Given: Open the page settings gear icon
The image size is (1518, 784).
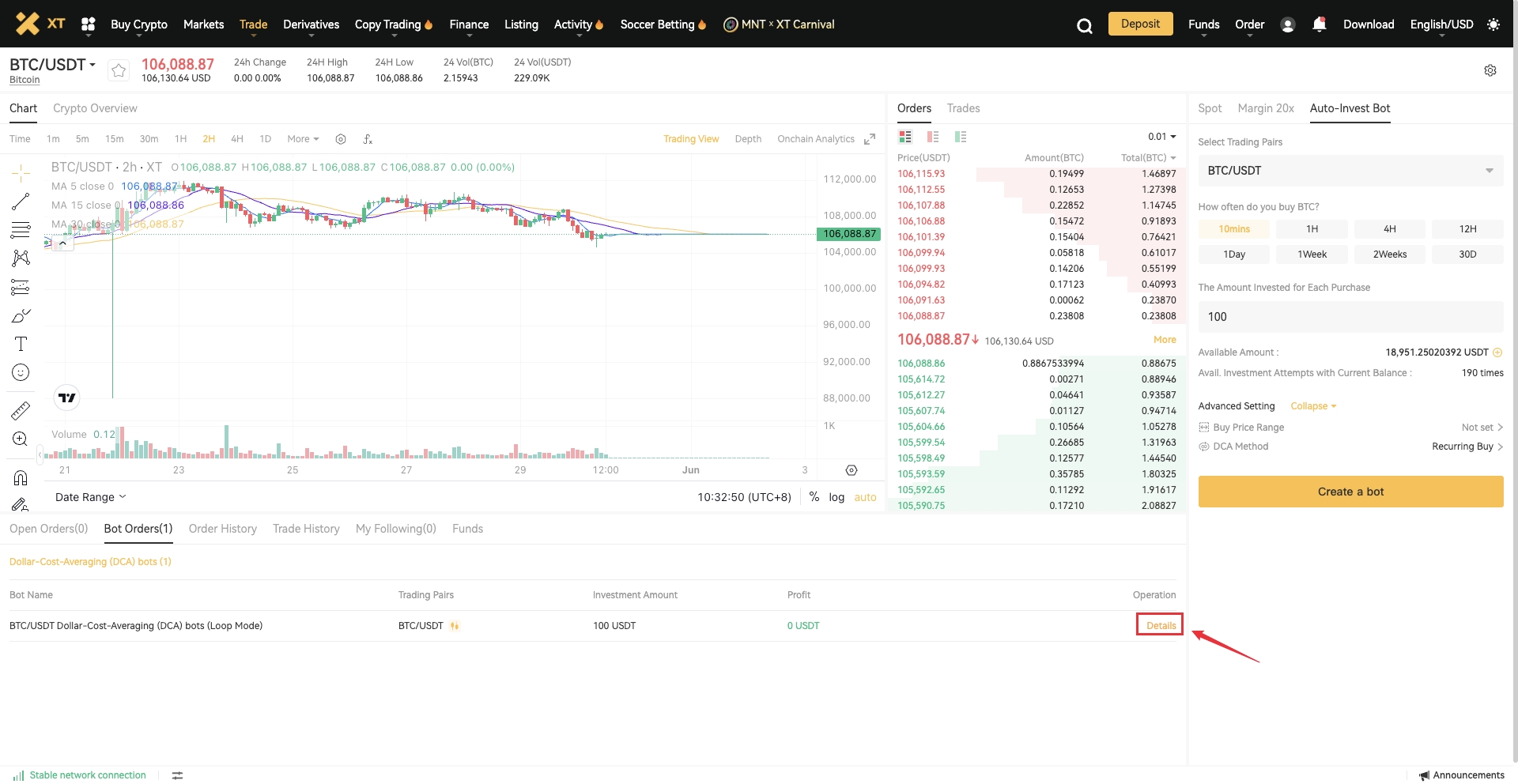Looking at the screenshot, I should pos(1490,70).
